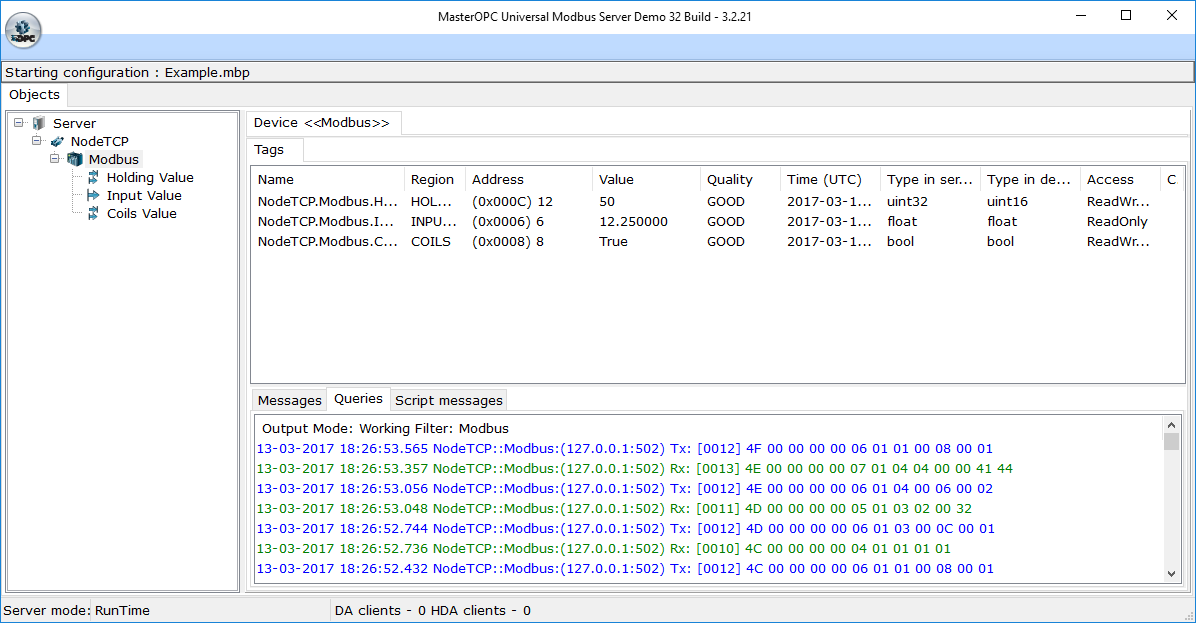1196x623 pixels.
Task: Select the NodeTCP.Modbus.I... tag row
Action: [717, 222]
